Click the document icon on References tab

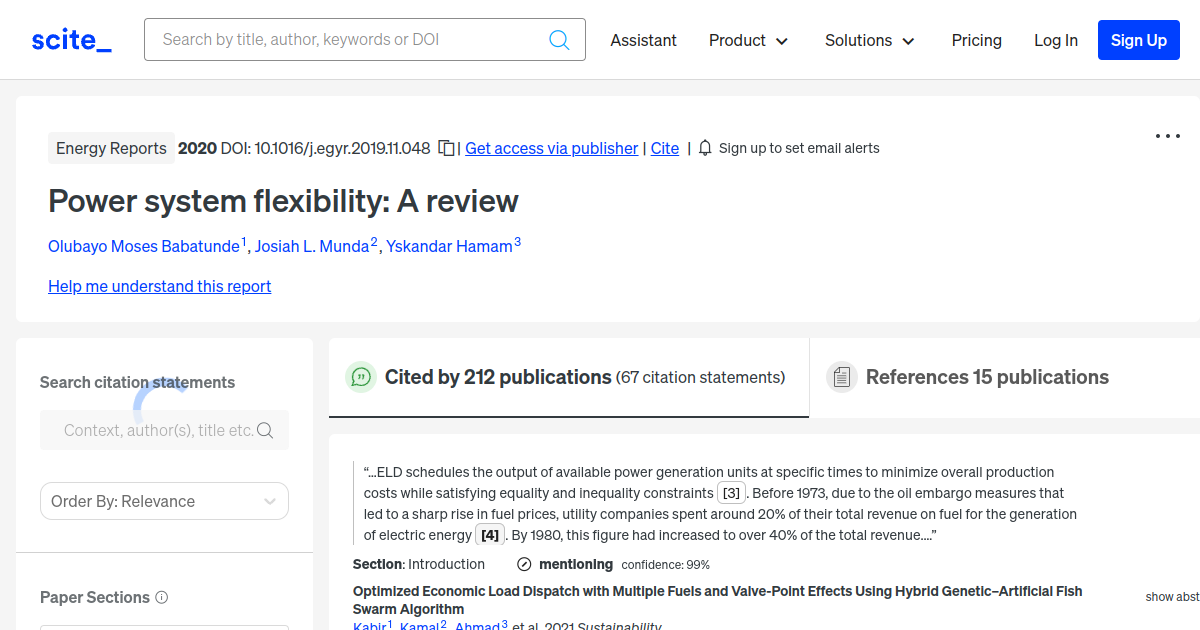tap(841, 377)
